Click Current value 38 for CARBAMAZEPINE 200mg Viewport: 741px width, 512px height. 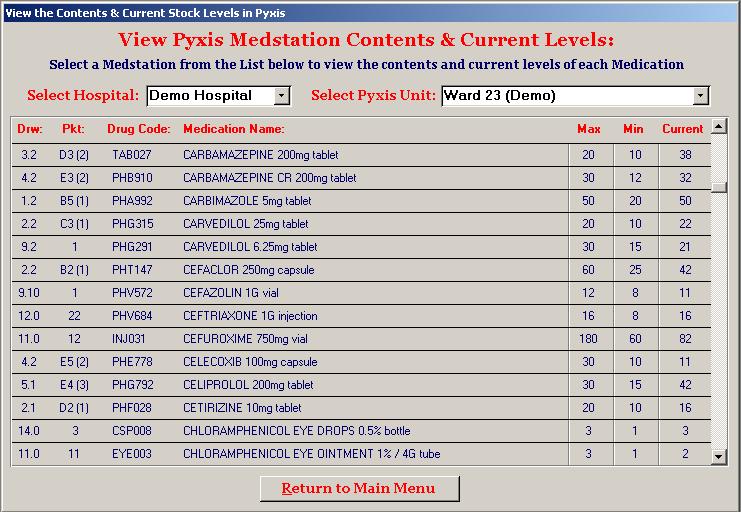coord(685,155)
